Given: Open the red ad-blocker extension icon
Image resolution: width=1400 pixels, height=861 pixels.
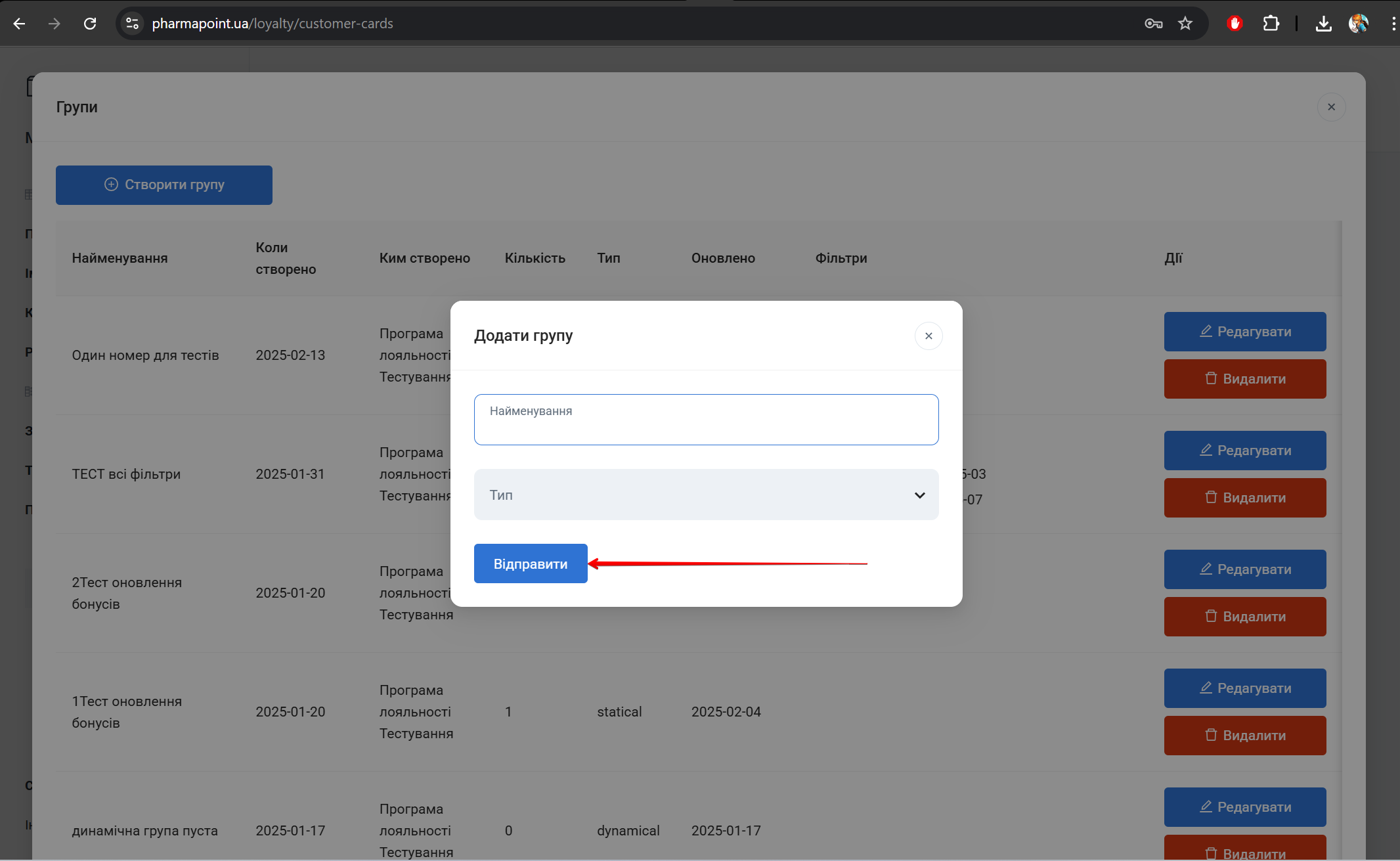Looking at the screenshot, I should coord(1235,24).
